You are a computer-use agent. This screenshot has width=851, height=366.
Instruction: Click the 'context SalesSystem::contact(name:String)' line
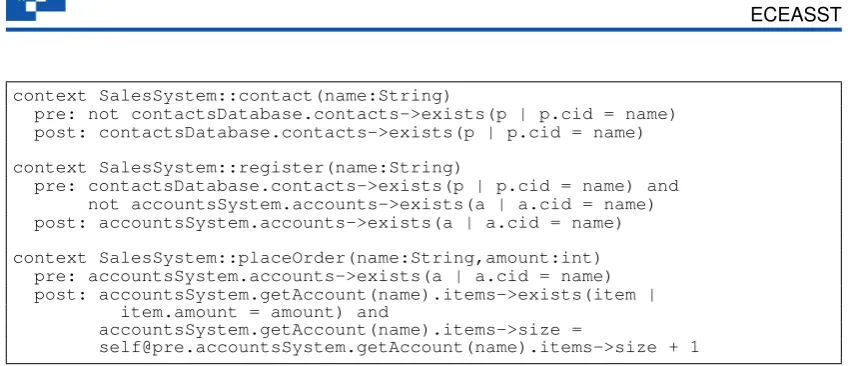[x=232, y=96]
